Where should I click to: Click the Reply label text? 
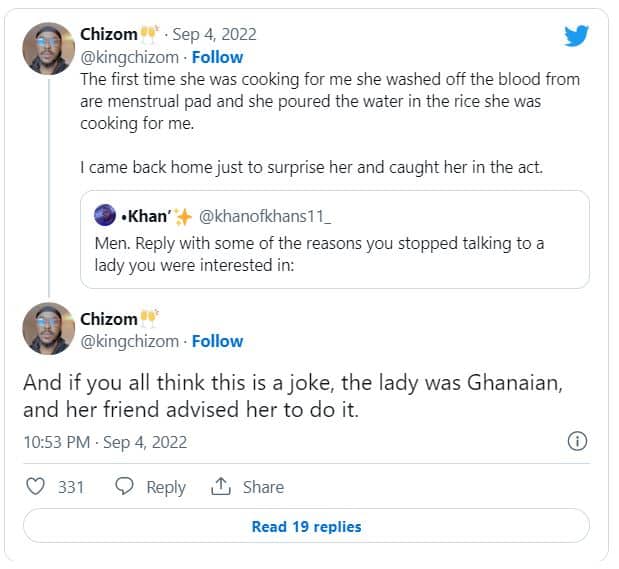click(166, 487)
